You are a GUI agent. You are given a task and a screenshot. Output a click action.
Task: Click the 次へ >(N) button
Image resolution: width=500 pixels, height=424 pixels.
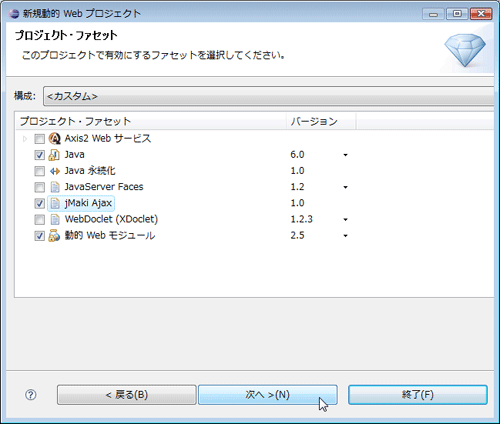click(268, 395)
